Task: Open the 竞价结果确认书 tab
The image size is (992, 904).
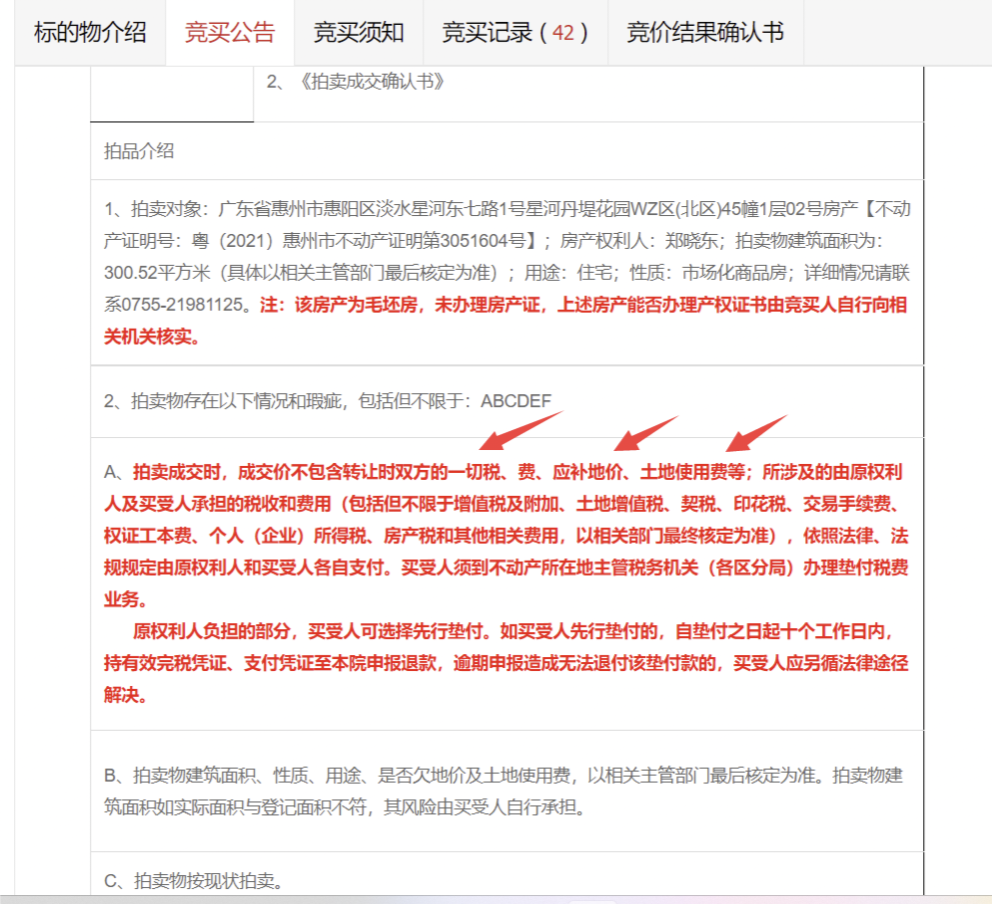Action: 704,33
